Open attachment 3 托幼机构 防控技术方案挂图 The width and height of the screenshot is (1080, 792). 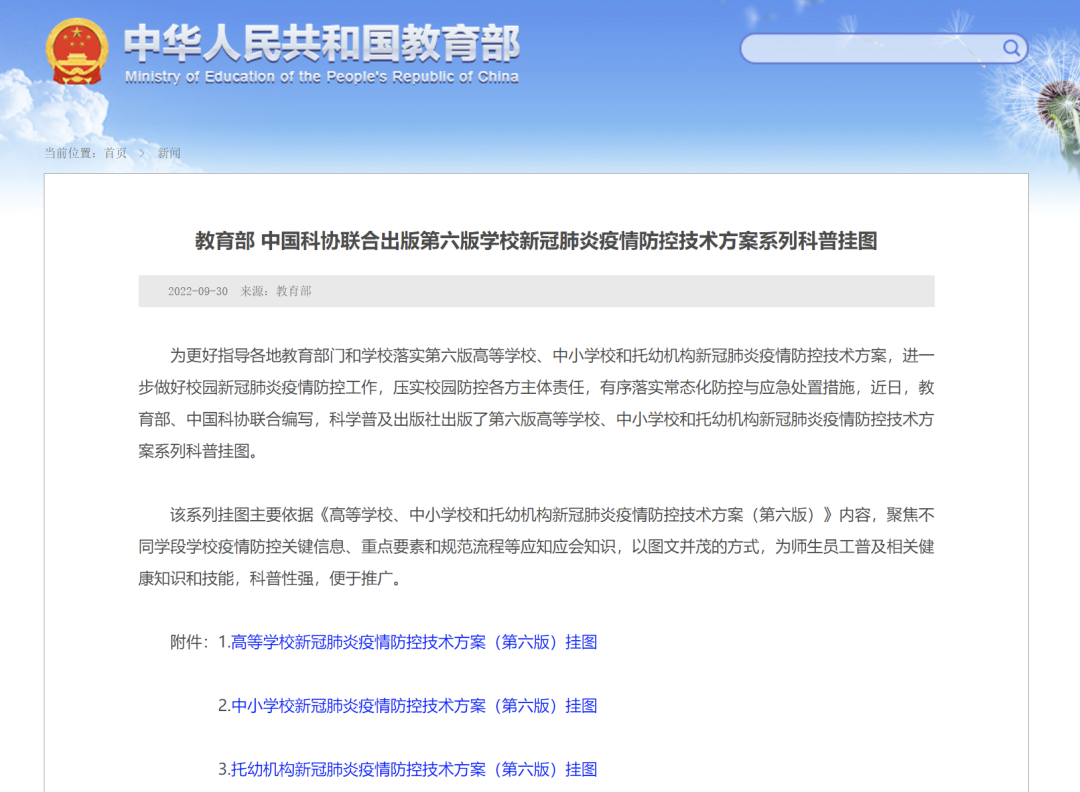click(414, 769)
